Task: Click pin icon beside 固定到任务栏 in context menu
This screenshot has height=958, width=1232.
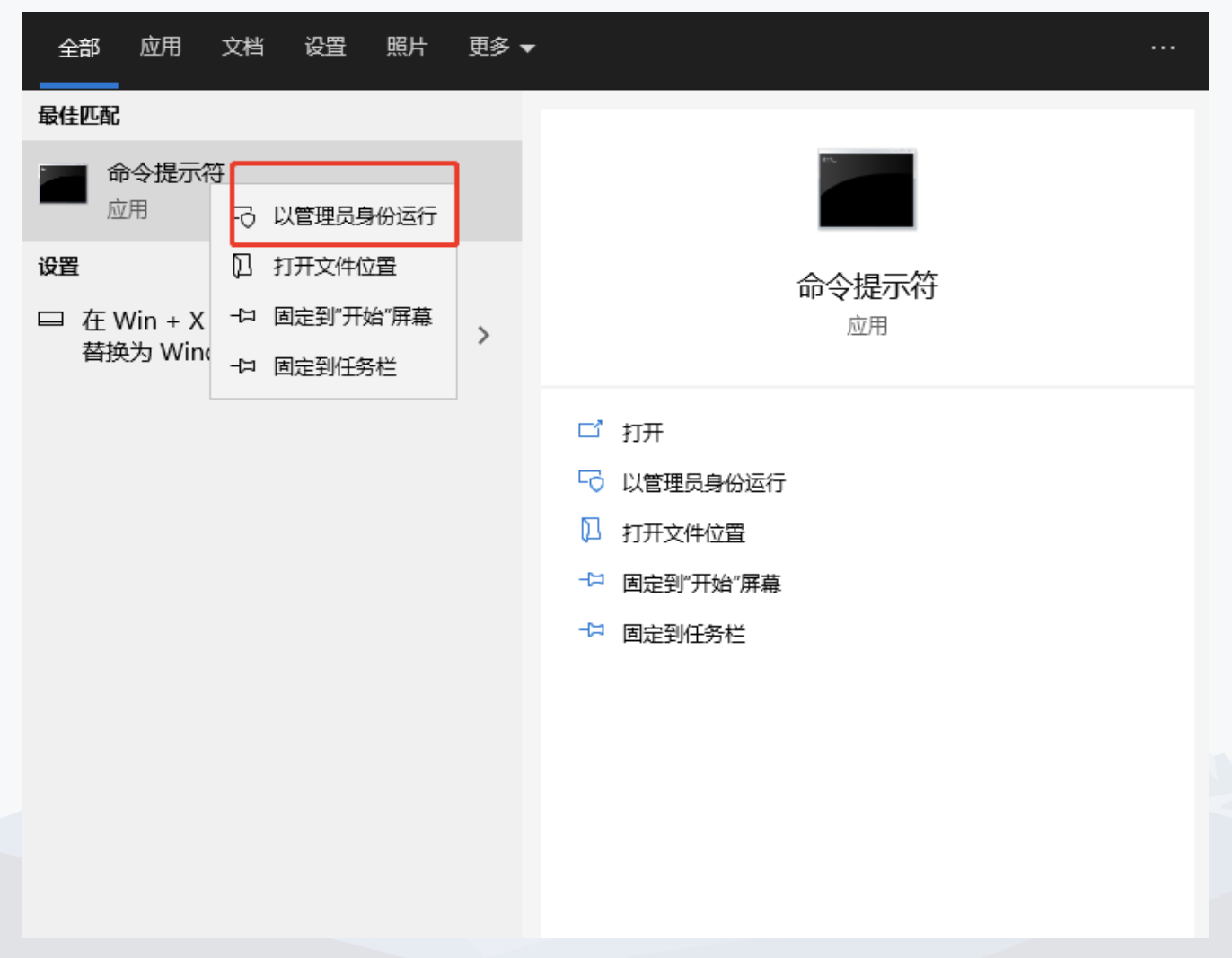Action: 243,366
